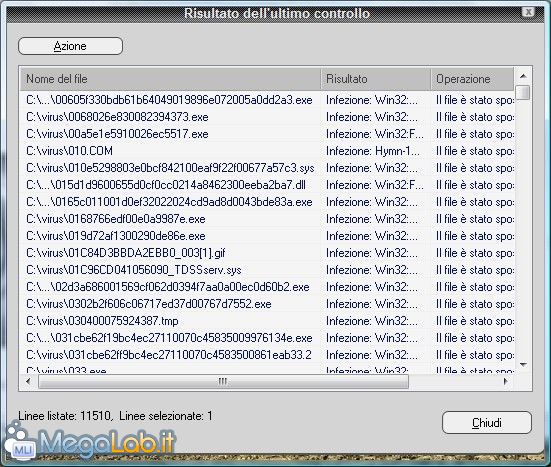Sort by the Risultato column header

pos(376,79)
